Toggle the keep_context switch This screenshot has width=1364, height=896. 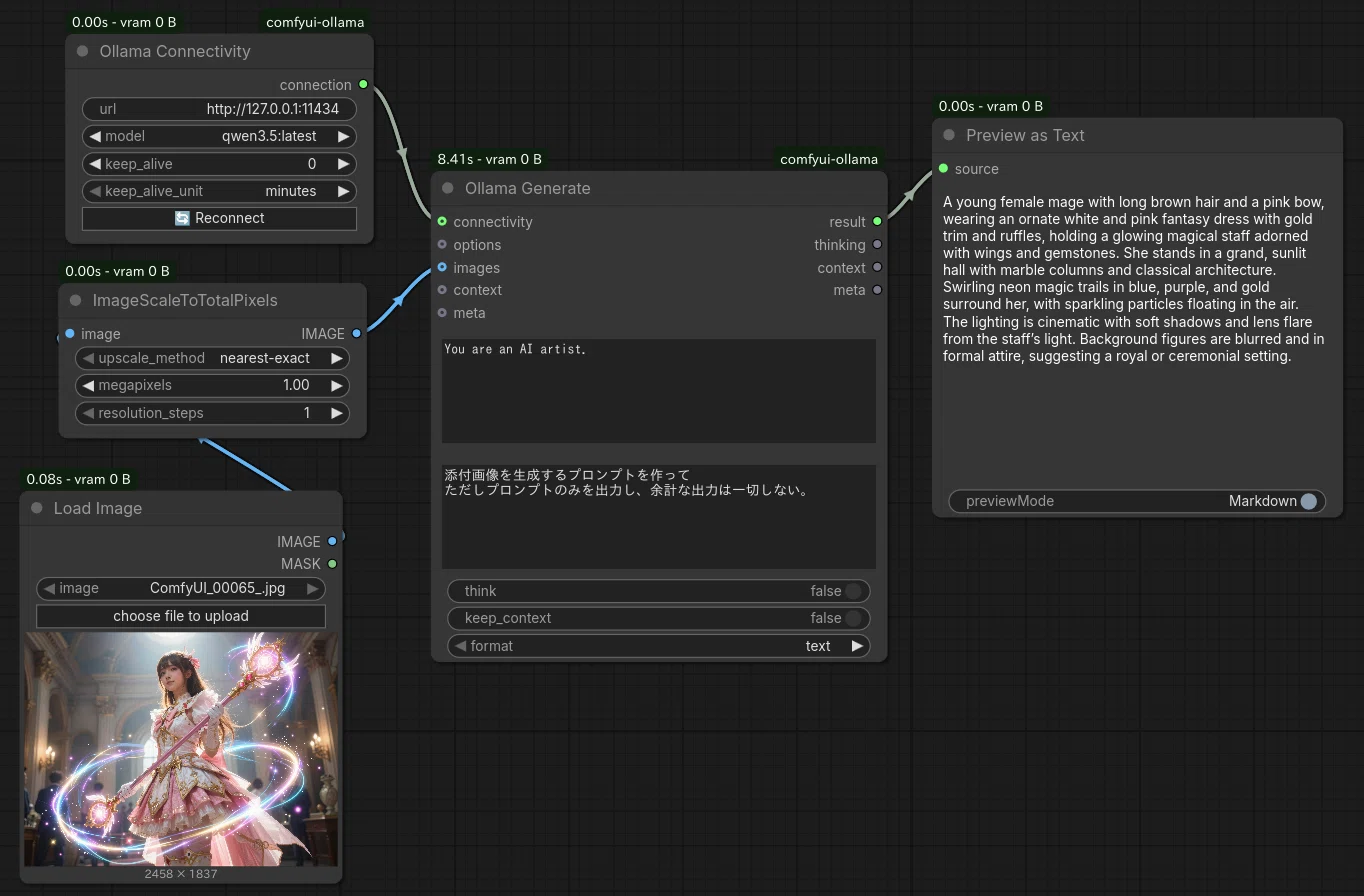tap(852, 618)
